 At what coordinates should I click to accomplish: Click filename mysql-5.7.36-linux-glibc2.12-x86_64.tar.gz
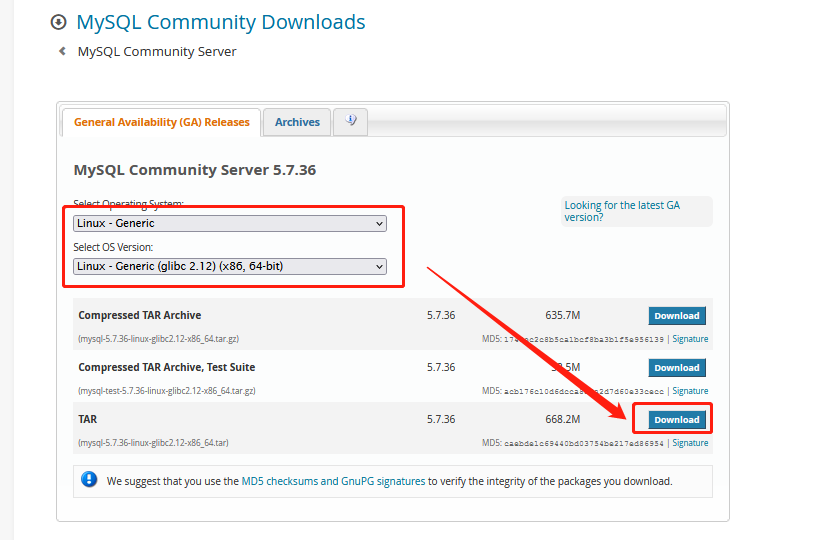158,339
